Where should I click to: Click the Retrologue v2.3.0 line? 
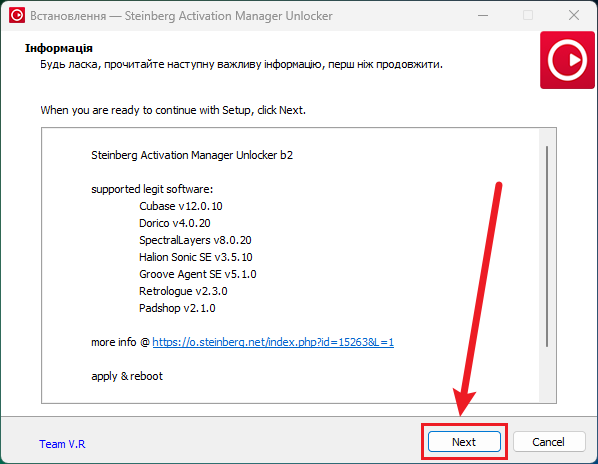click(183, 291)
